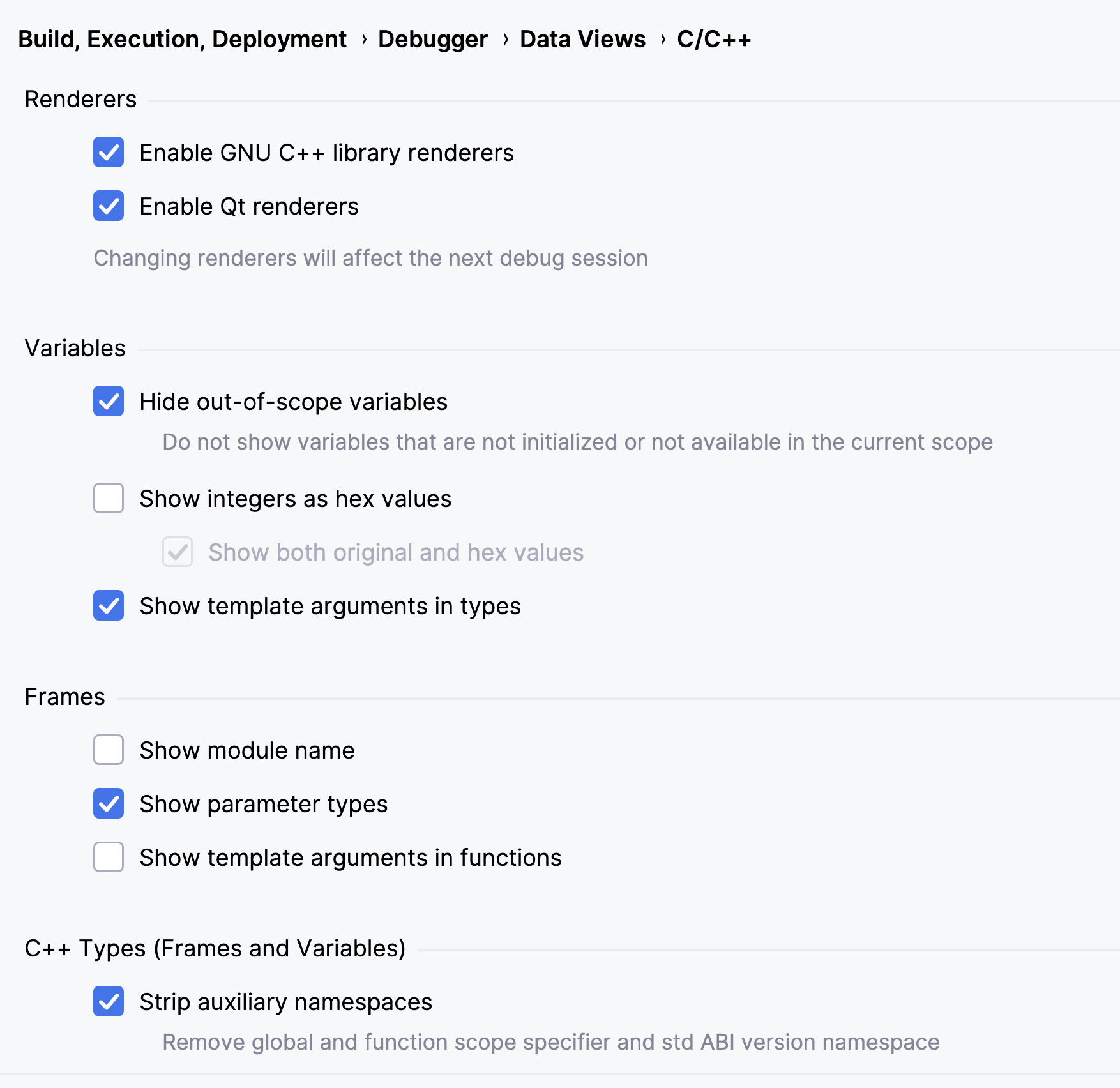
Task: Disable "Show parameter types"
Action: click(x=109, y=804)
